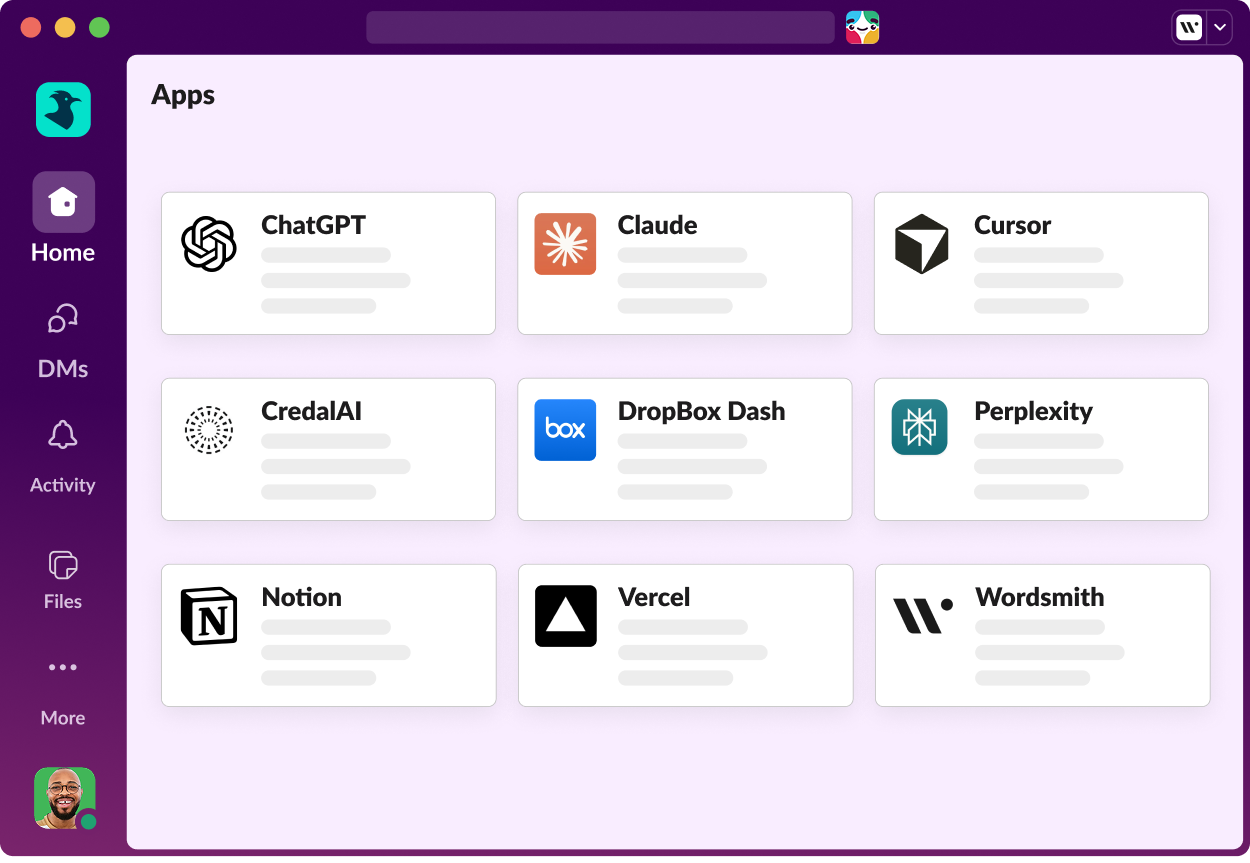Open the Claude app title

[x=657, y=225]
